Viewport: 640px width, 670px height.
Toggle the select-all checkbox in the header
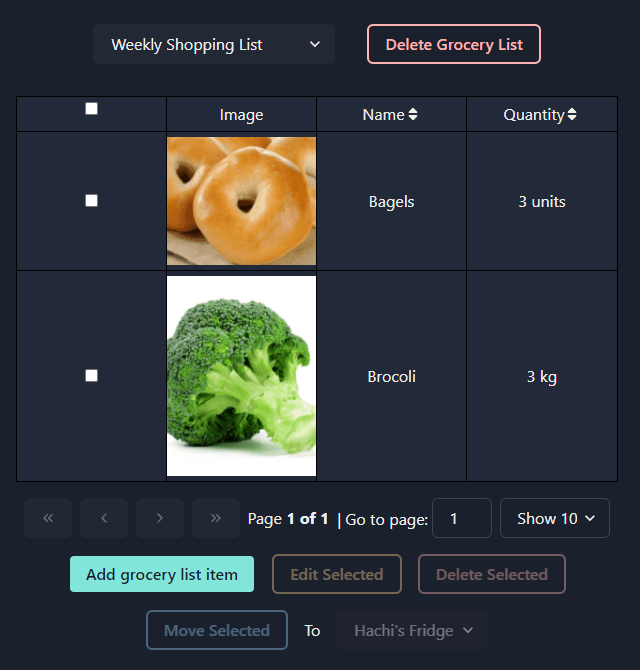tap(91, 109)
